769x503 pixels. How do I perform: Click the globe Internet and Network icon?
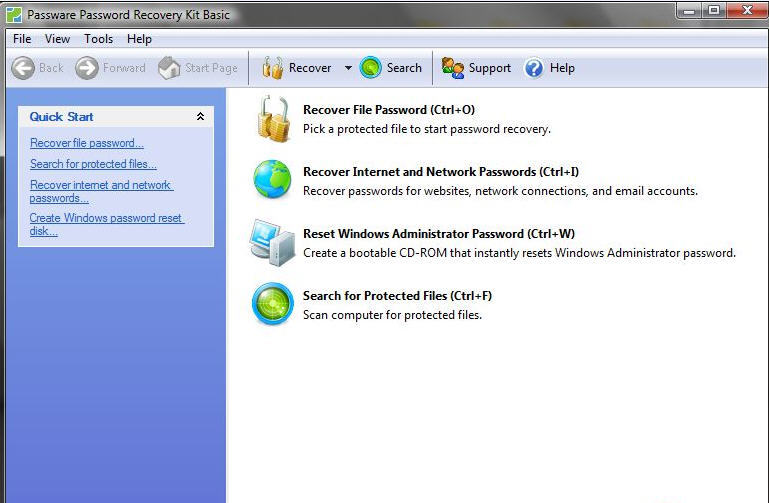[x=272, y=179]
